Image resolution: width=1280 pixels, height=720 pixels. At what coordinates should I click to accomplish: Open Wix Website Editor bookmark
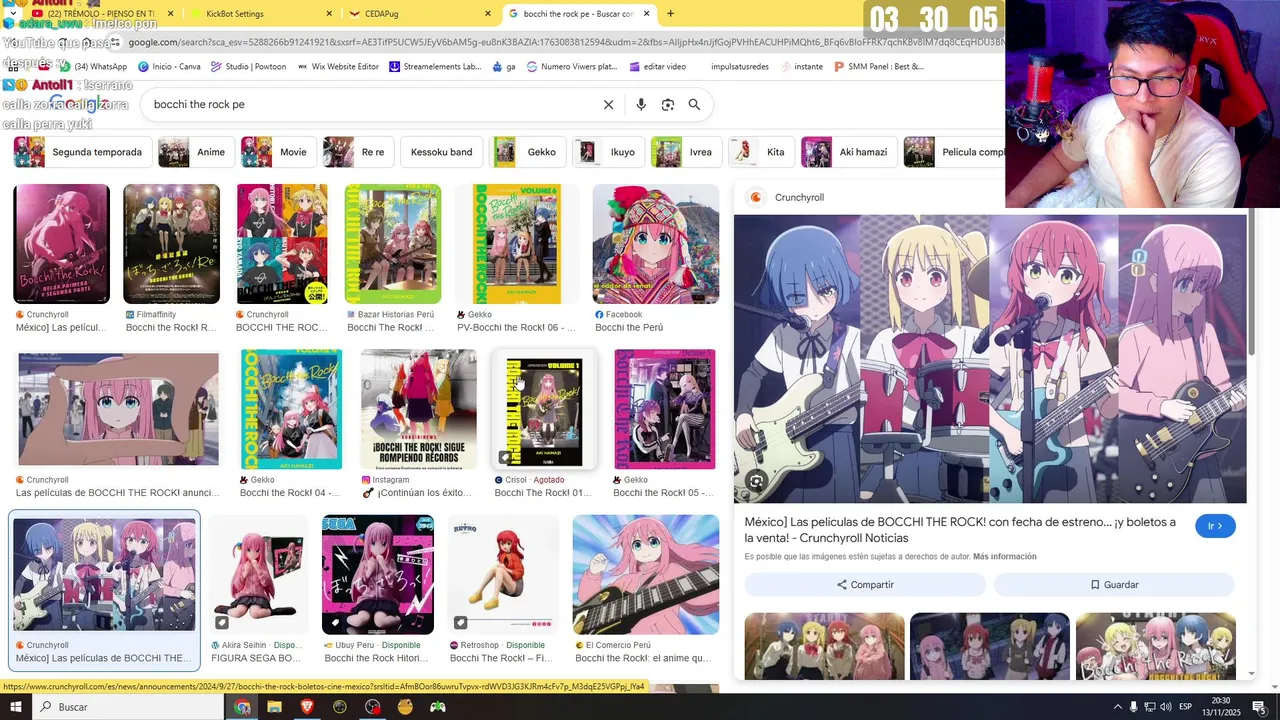(x=338, y=66)
